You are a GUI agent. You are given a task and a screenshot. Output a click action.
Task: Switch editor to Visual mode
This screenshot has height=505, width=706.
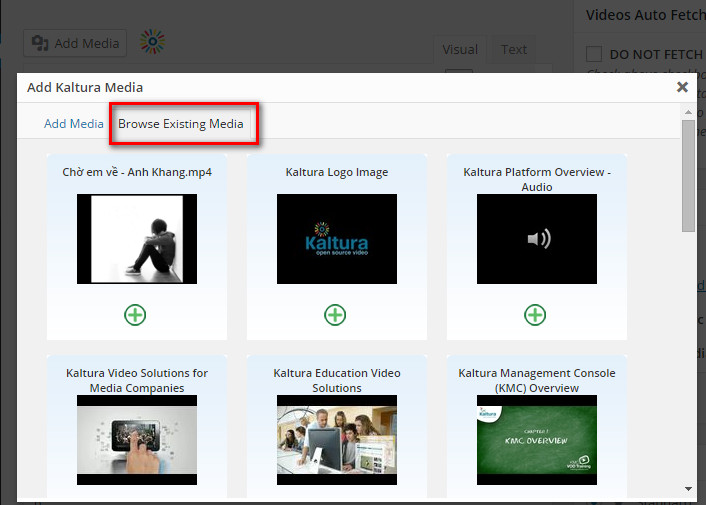pos(460,49)
